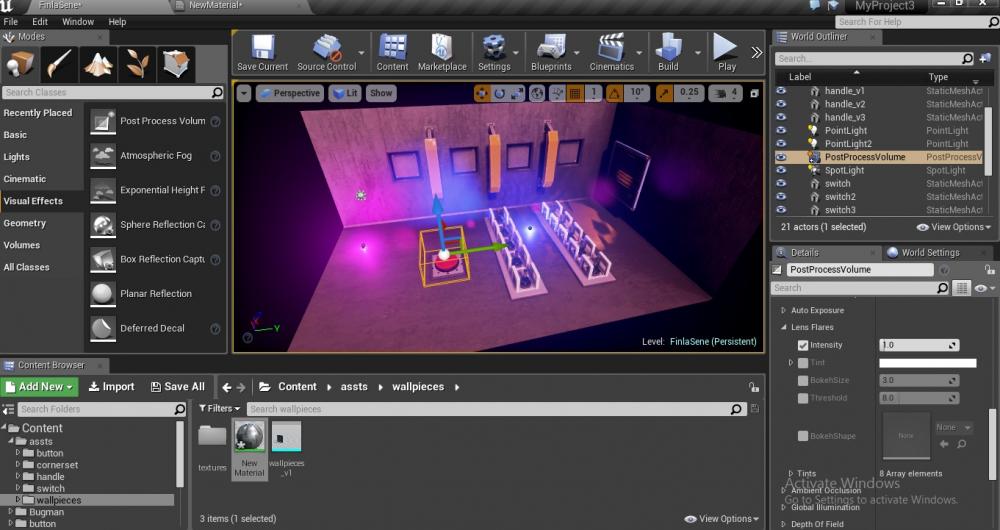Toggle world/local coordinate globe icon
The height and width of the screenshot is (530, 1000).
click(537, 94)
